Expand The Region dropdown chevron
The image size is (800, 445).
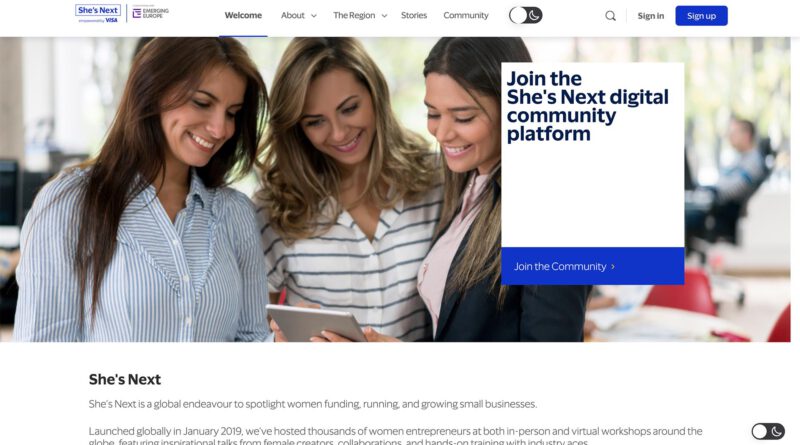click(x=384, y=16)
